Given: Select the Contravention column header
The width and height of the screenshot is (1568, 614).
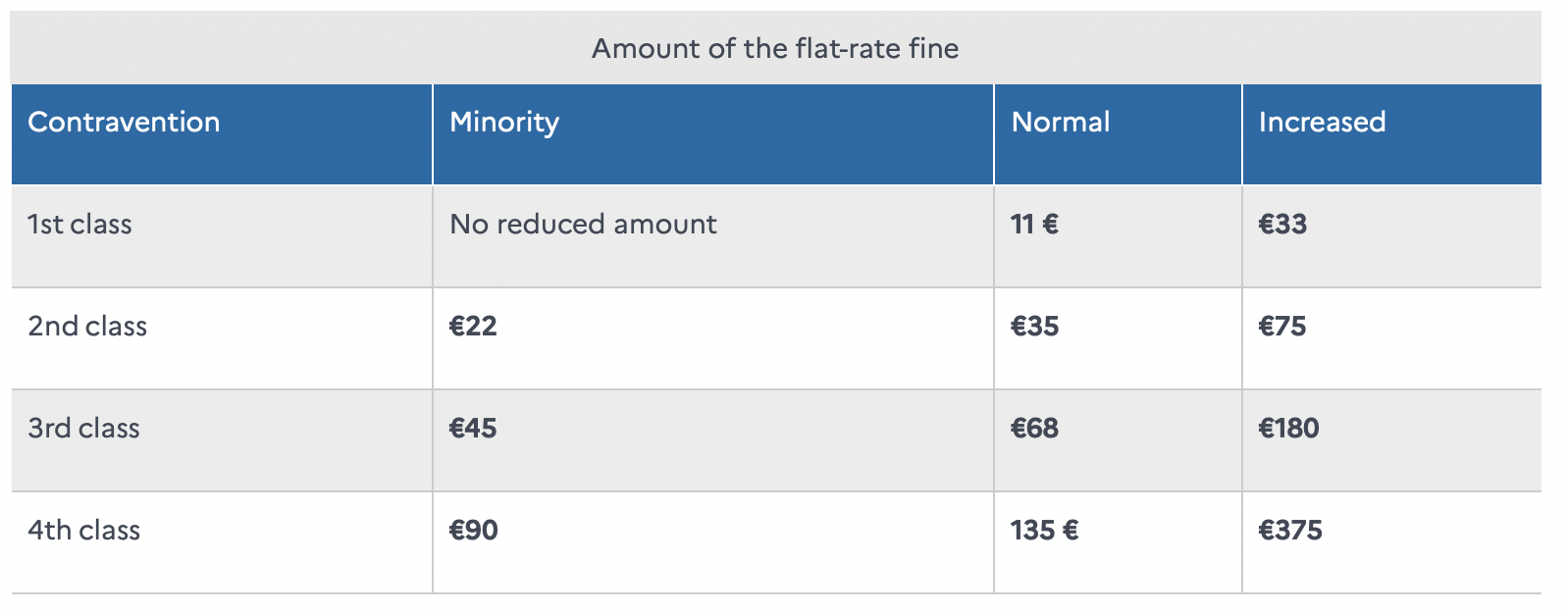Looking at the screenshot, I should (124, 122).
